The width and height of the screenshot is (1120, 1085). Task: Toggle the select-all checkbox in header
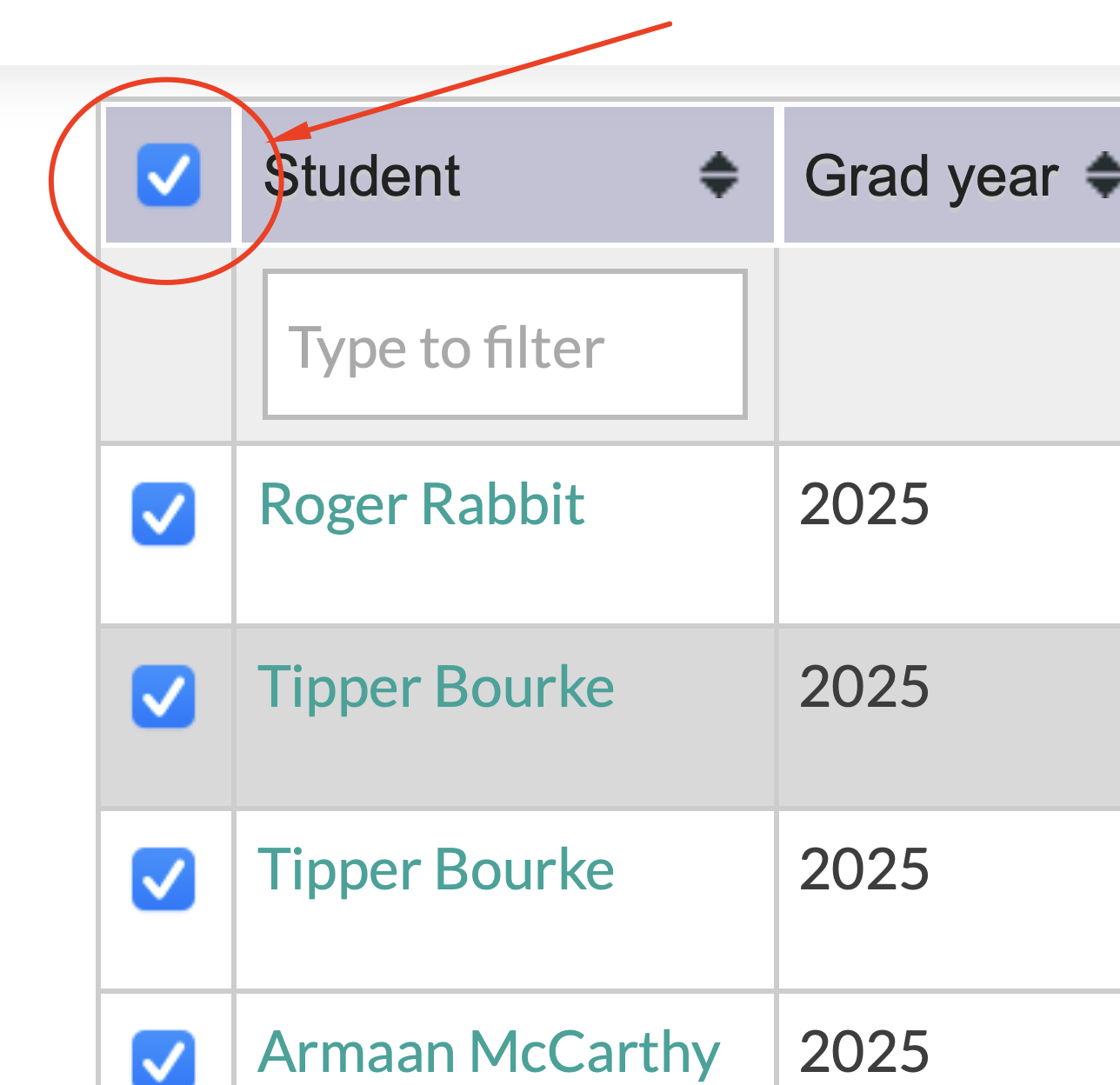169,175
